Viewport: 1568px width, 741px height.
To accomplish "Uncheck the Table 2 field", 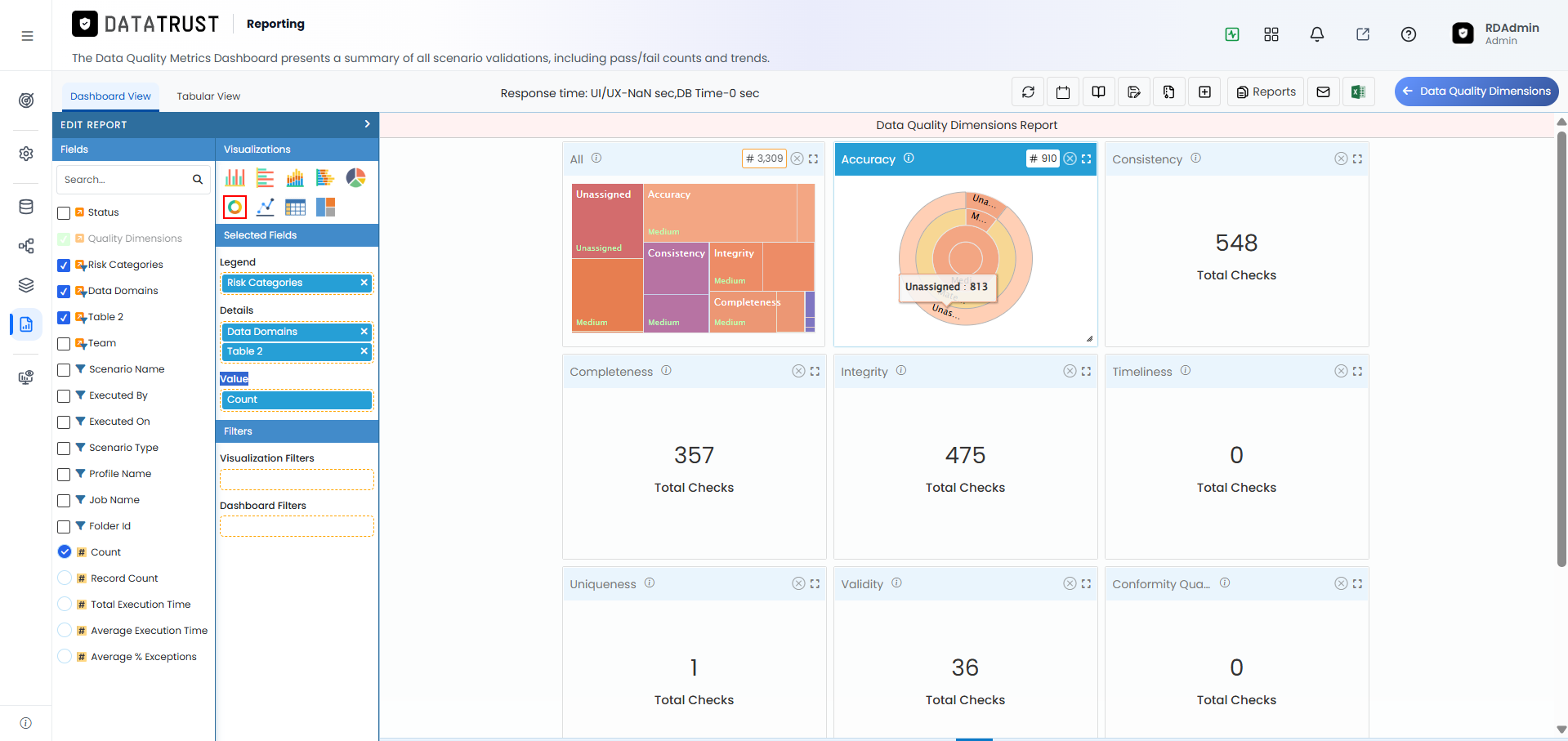I will [64, 318].
